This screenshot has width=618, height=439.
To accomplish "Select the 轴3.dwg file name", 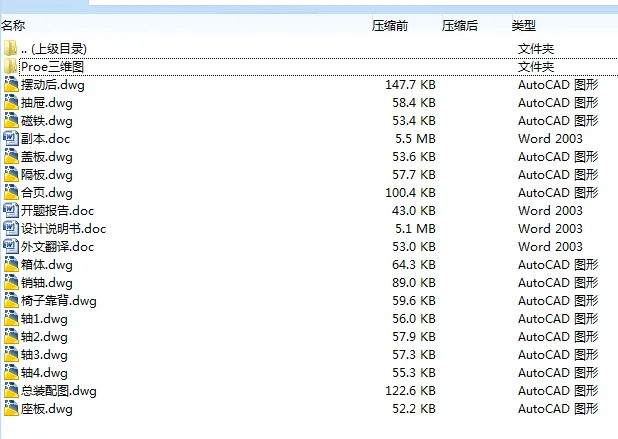I will click(44, 355).
